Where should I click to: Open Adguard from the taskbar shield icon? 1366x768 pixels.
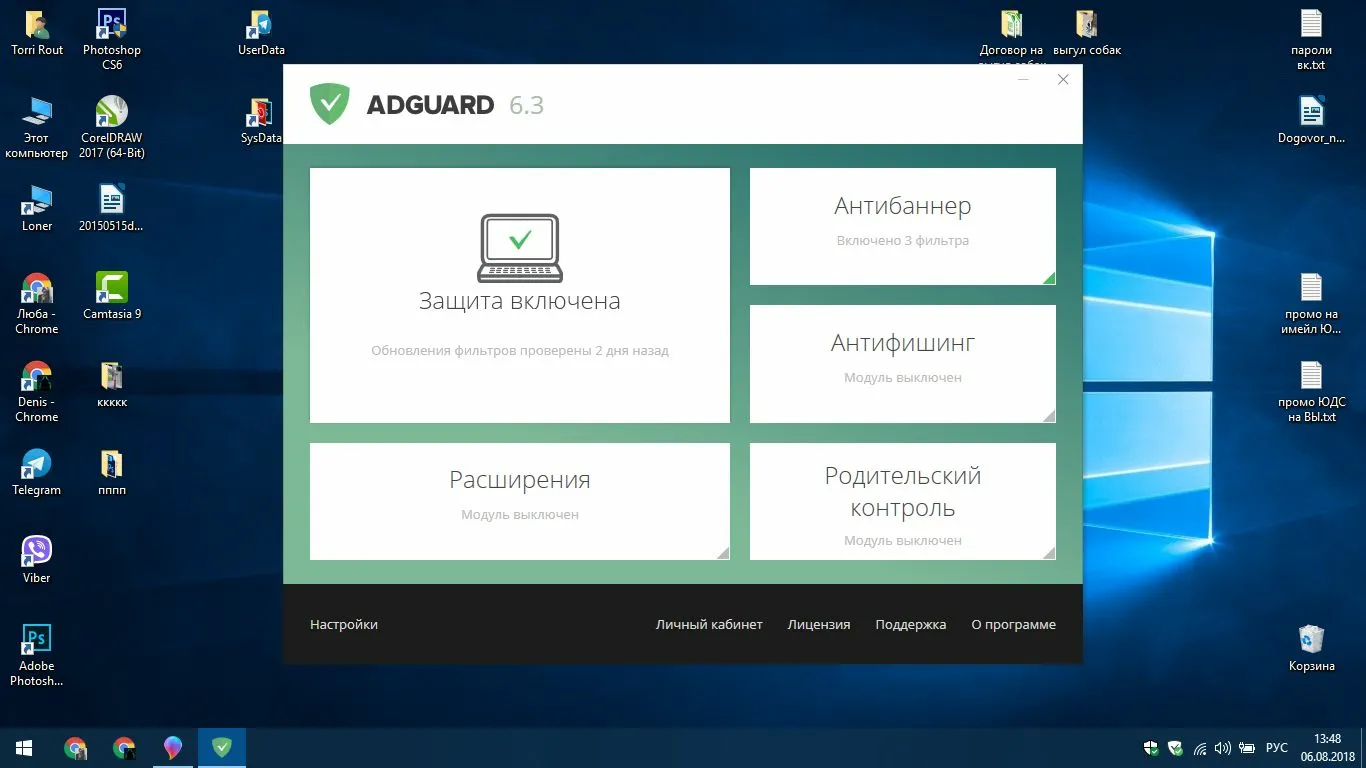click(x=222, y=747)
